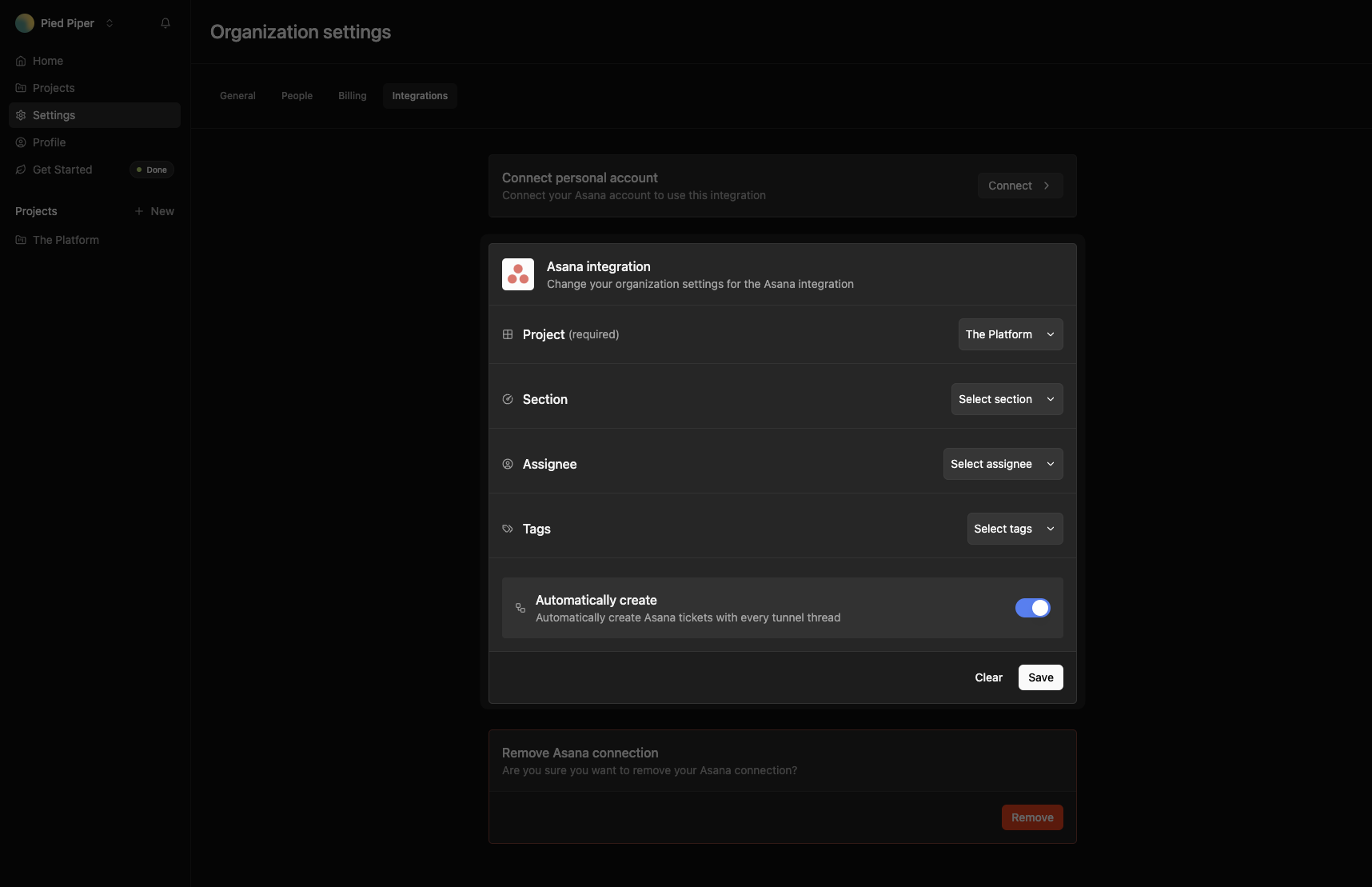This screenshot has width=1372, height=887.
Task: Click the Projects section header in sidebar
Action: tap(36, 211)
